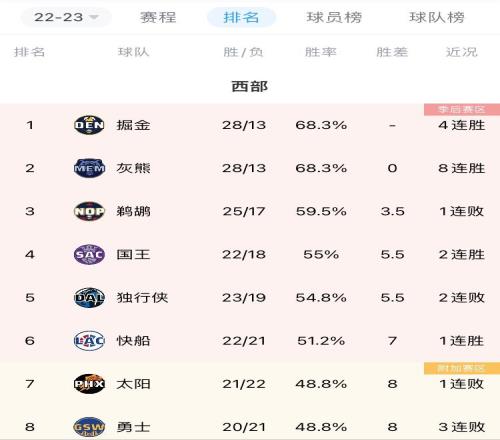Click the Dallas Mavericks DAL logo
Image resolution: width=500 pixels, height=440 pixels.
coord(89,297)
